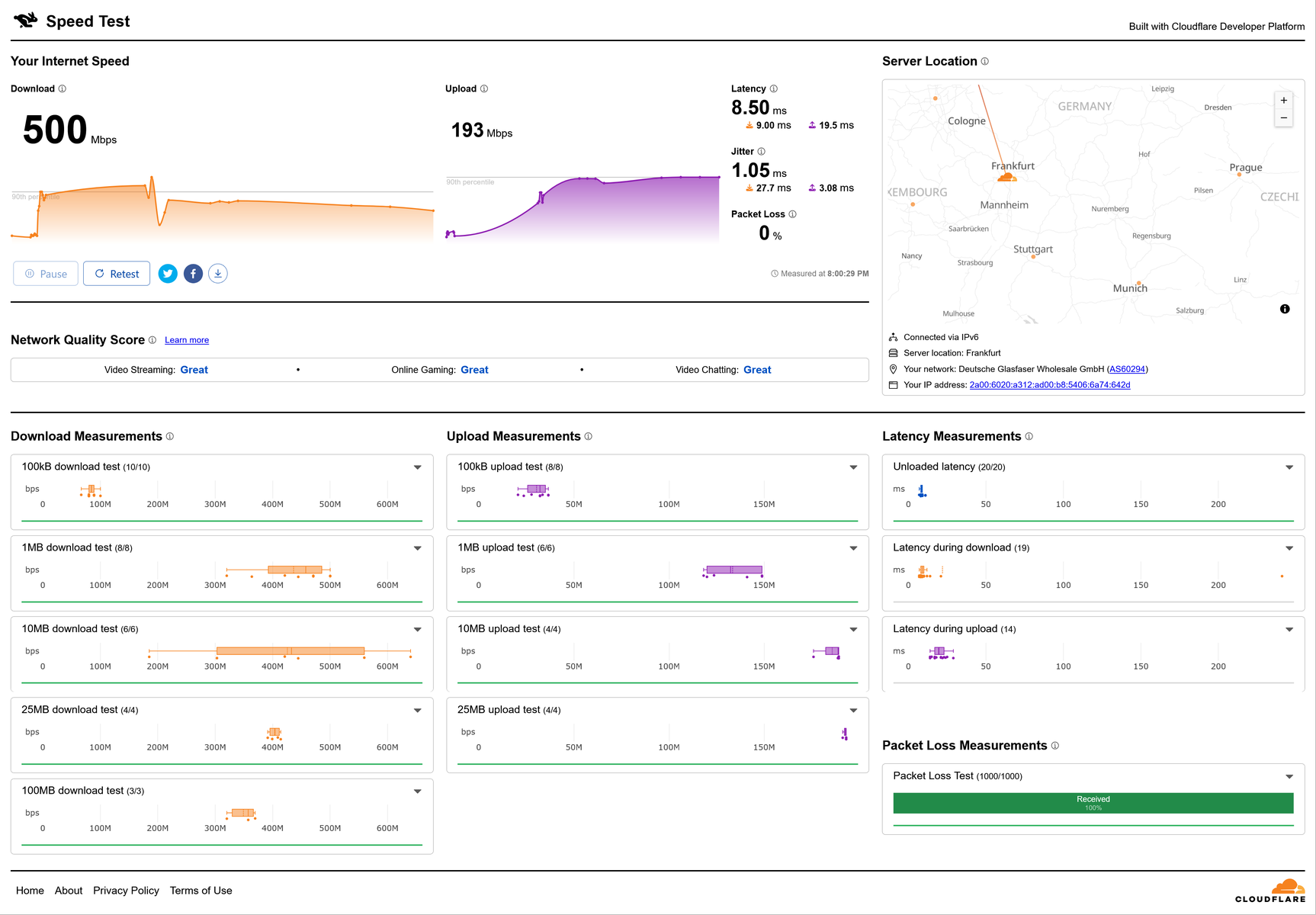Click the map attribution info icon
This screenshot has width=1316, height=915.
coord(1285,309)
